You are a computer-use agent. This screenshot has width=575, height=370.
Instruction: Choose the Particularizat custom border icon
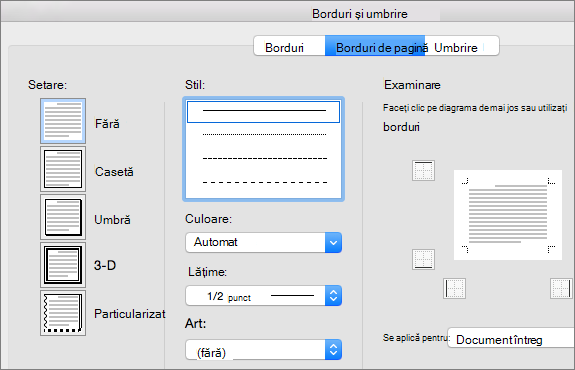pyautogui.click(x=63, y=313)
